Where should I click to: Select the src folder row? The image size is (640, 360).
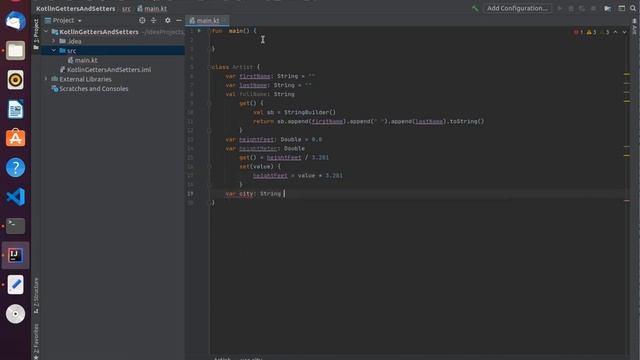(x=113, y=50)
